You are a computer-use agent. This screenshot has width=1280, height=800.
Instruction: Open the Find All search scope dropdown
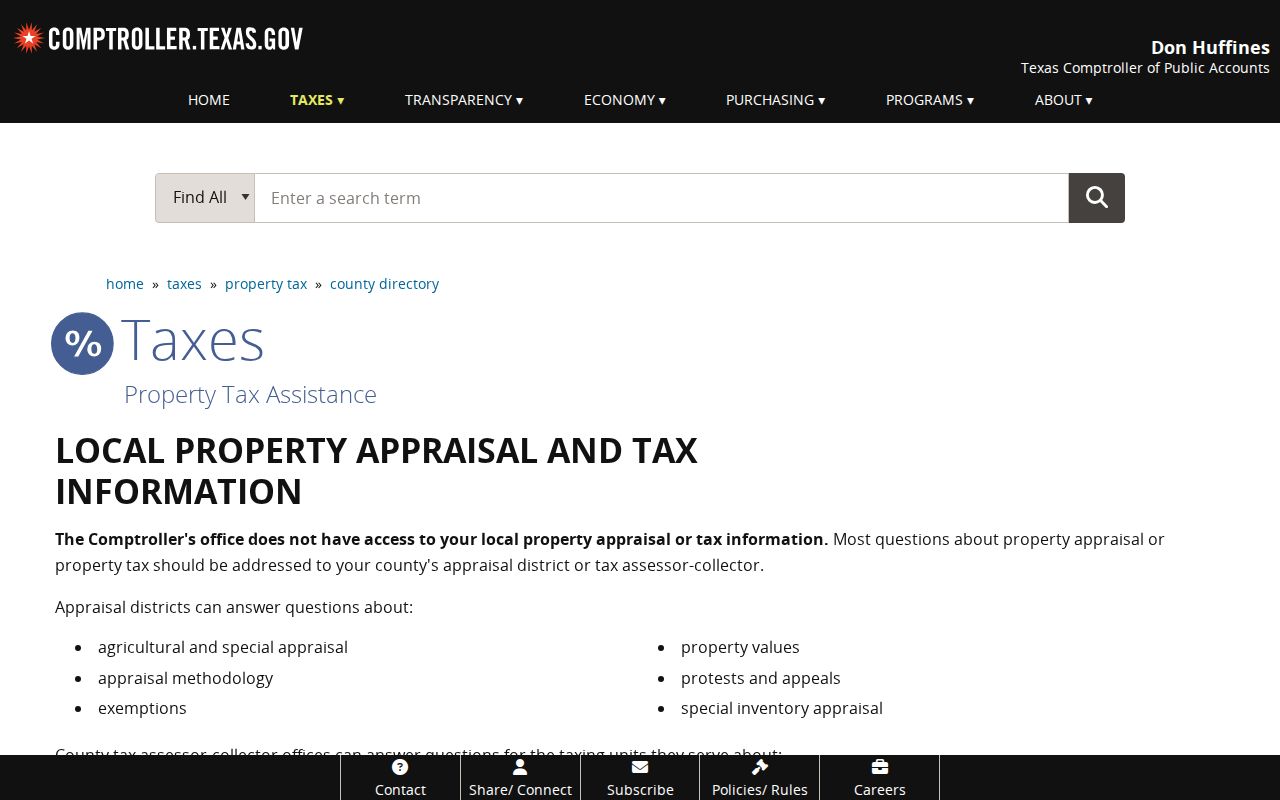[x=205, y=198]
